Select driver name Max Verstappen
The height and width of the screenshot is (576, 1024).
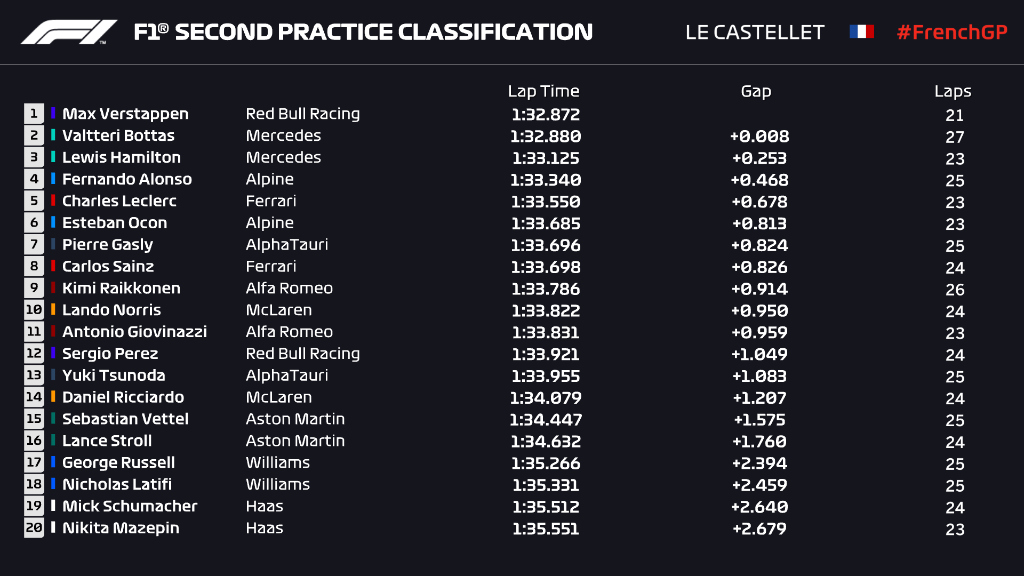[125, 114]
